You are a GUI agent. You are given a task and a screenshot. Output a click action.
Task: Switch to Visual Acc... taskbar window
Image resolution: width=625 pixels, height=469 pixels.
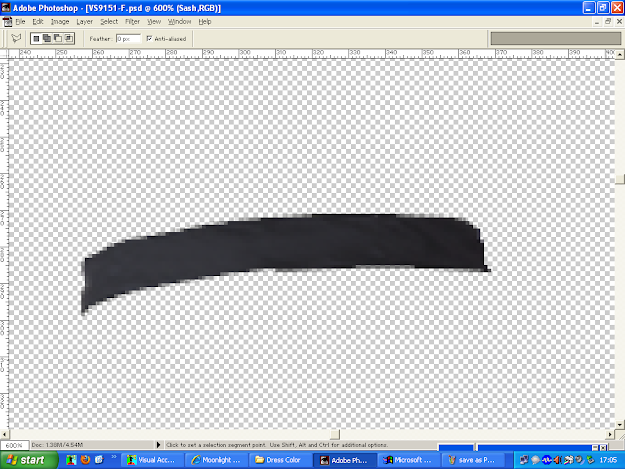point(152,460)
